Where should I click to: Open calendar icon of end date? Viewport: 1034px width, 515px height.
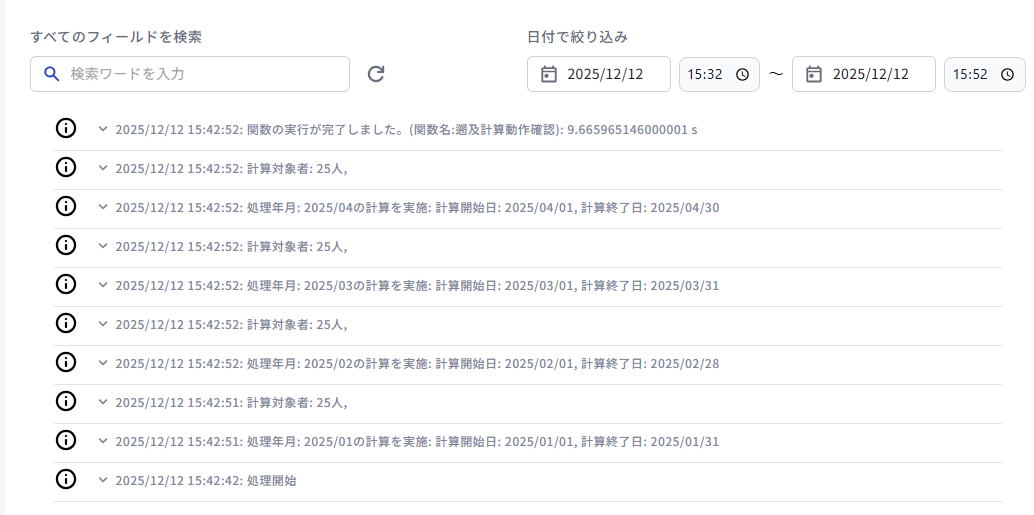click(813, 74)
